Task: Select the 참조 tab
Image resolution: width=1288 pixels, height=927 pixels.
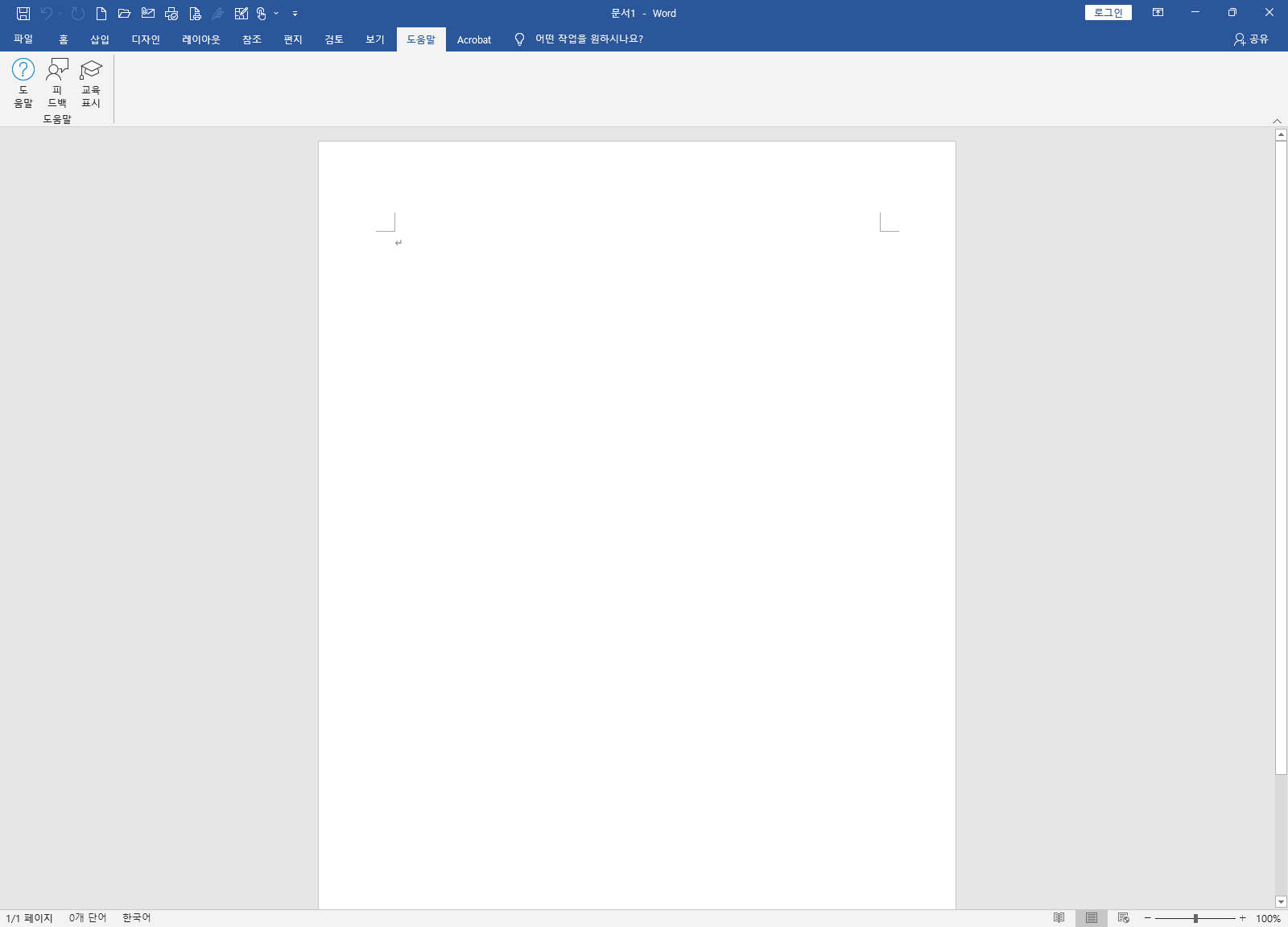Action: coord(252,39)
